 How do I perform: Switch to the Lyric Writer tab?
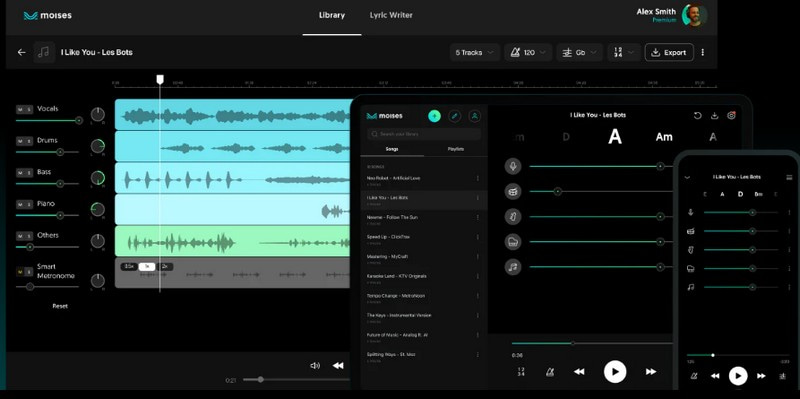pyautogui.click(x=391, y=15)
